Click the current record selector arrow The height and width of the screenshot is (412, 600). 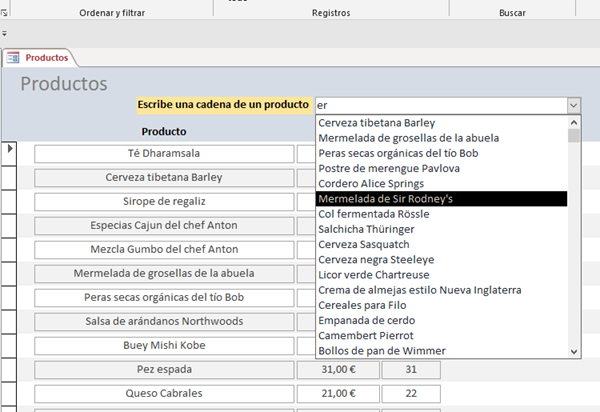tap(10, 149)
